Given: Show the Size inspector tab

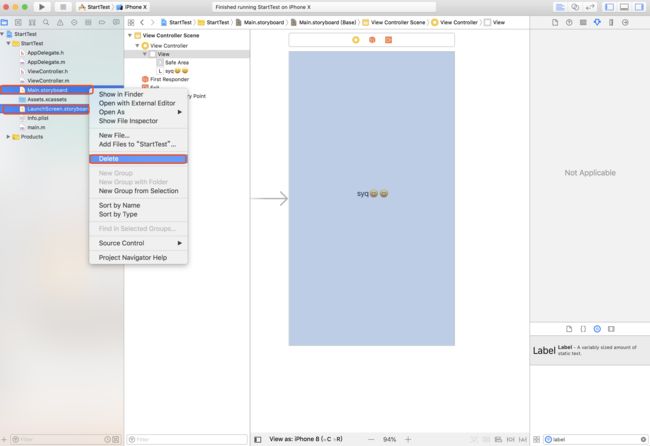Looking at the screenshot, I should (x=611, y=22).
